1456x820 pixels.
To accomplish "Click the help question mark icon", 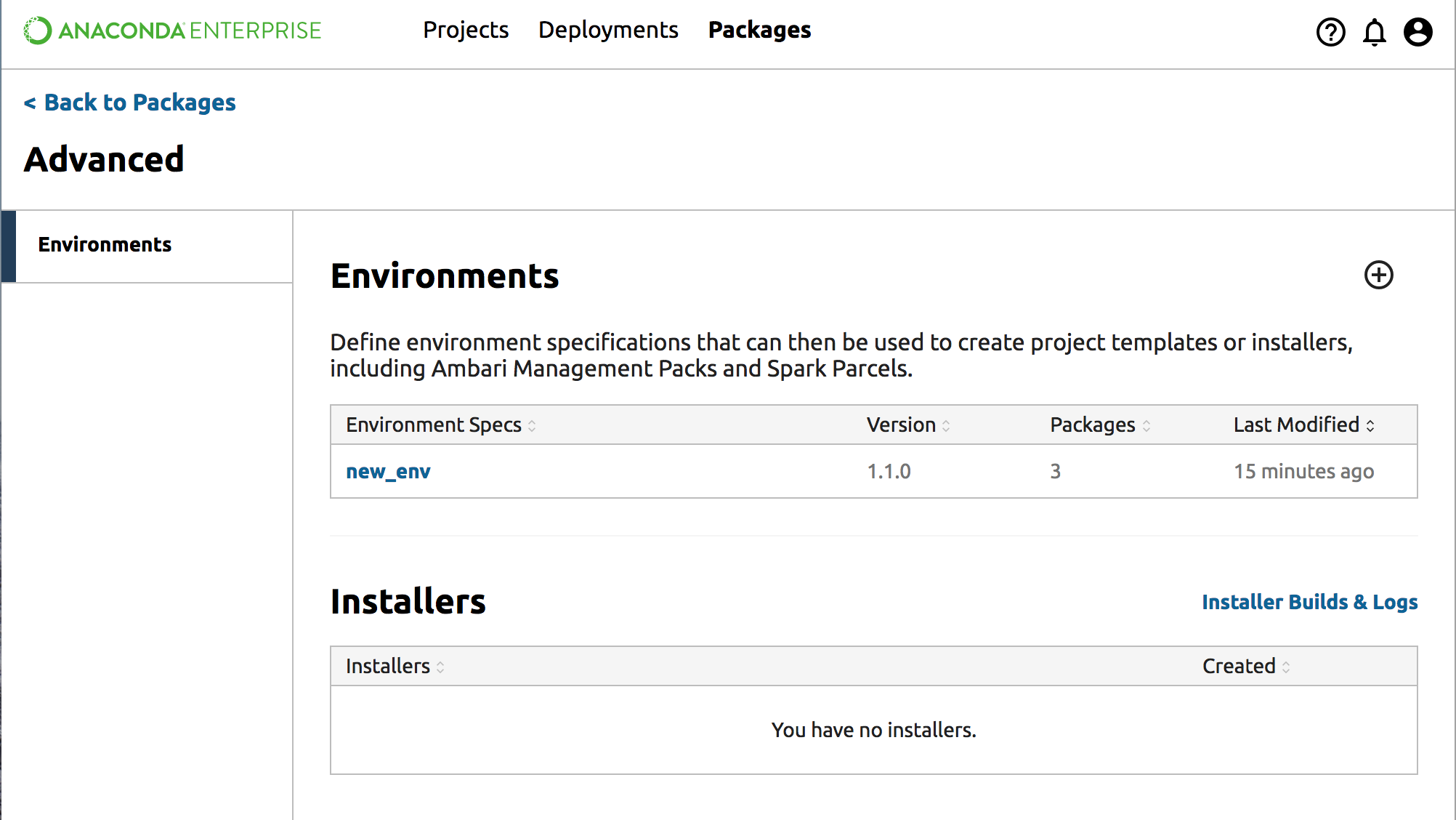I will tap(1330, 32).
